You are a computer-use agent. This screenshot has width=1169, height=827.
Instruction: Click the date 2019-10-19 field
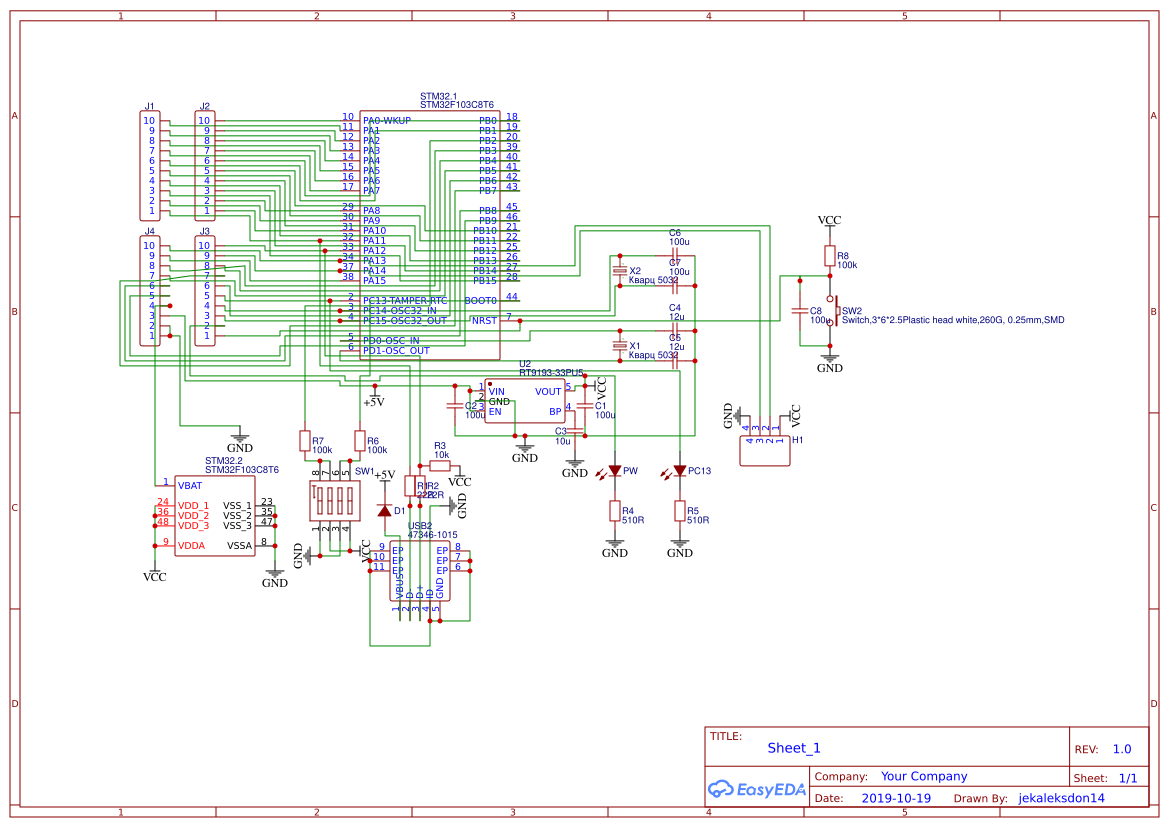click(x=898, y=798)
